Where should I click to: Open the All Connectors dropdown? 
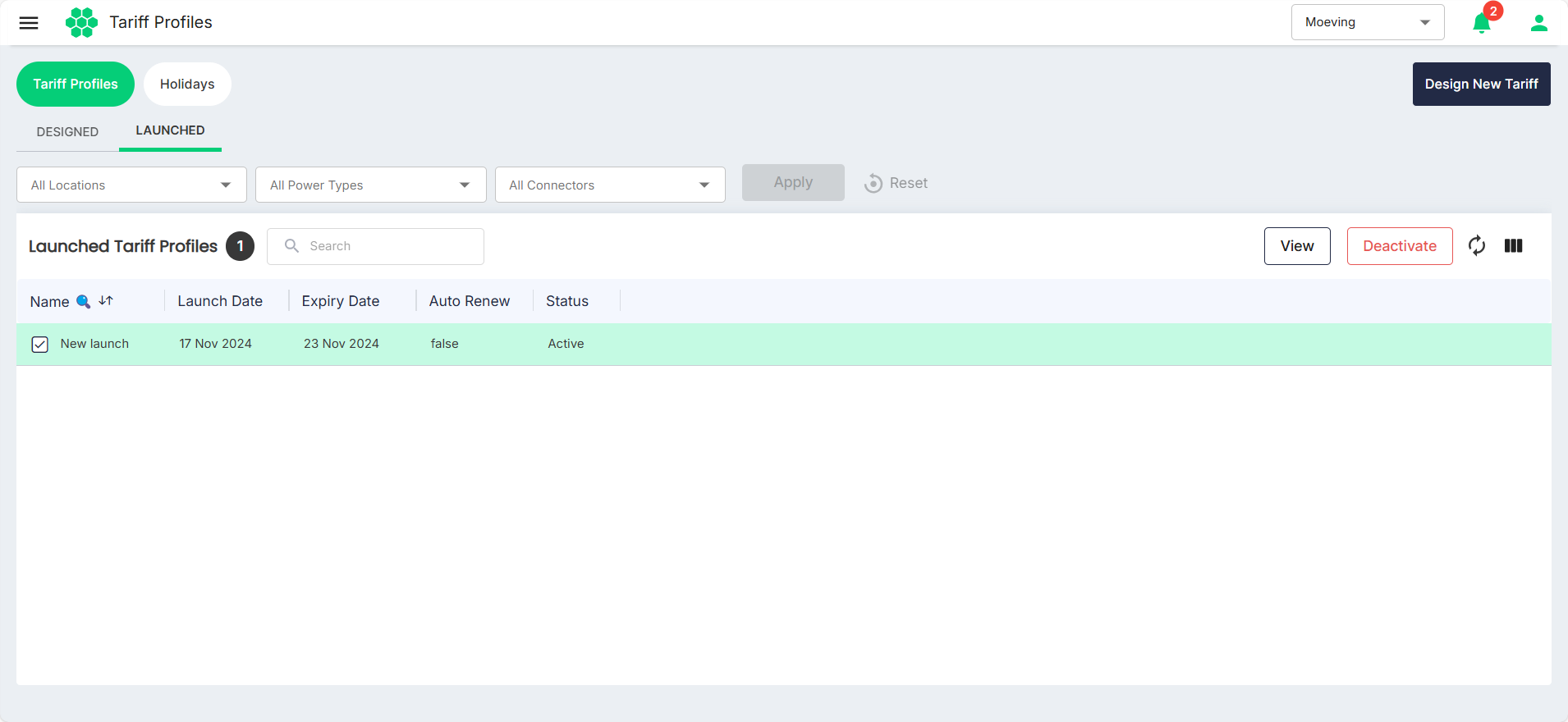(x=610, y=185)
